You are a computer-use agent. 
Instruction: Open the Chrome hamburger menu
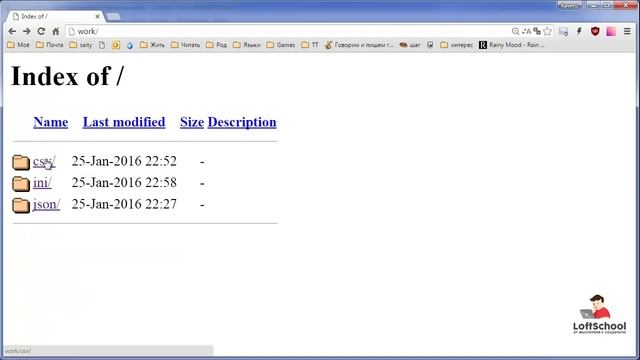tap(627, 31)
